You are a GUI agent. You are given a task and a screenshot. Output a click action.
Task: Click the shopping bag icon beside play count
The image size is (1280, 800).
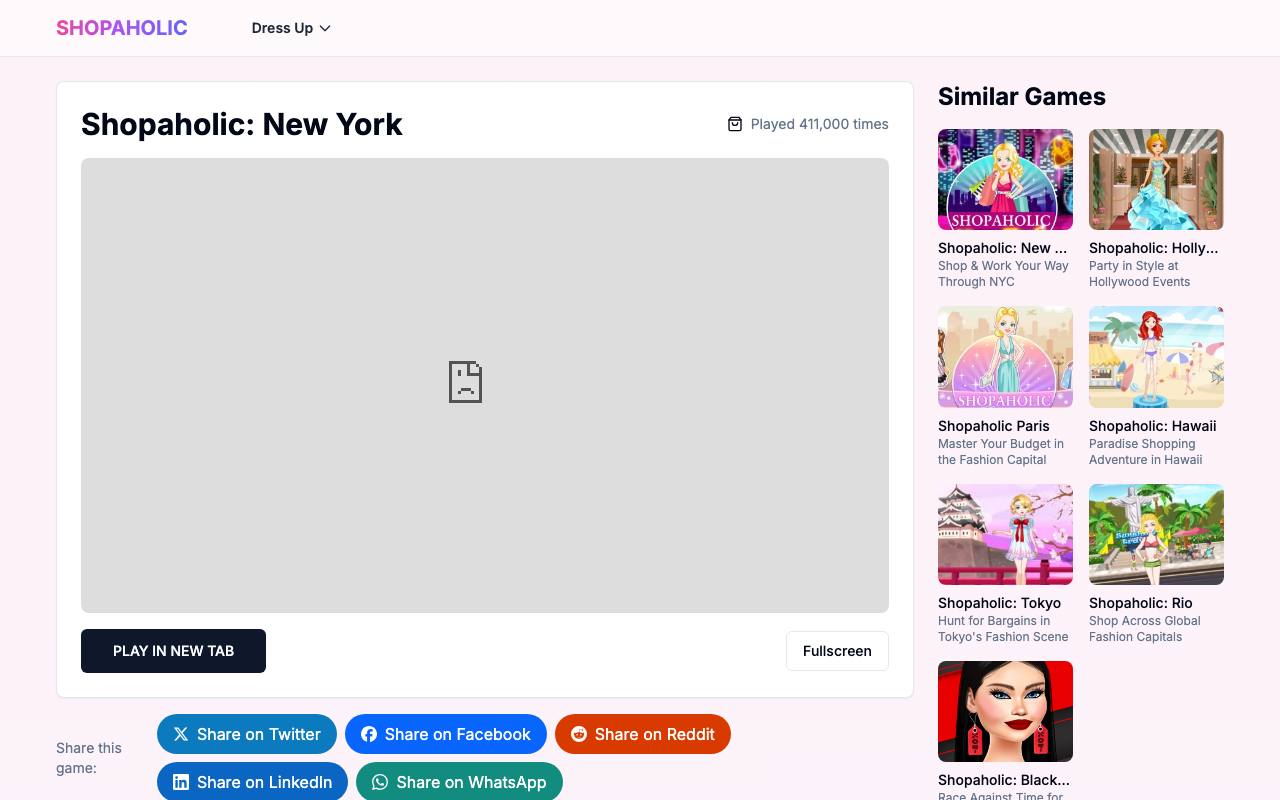(x=735, y=124)
